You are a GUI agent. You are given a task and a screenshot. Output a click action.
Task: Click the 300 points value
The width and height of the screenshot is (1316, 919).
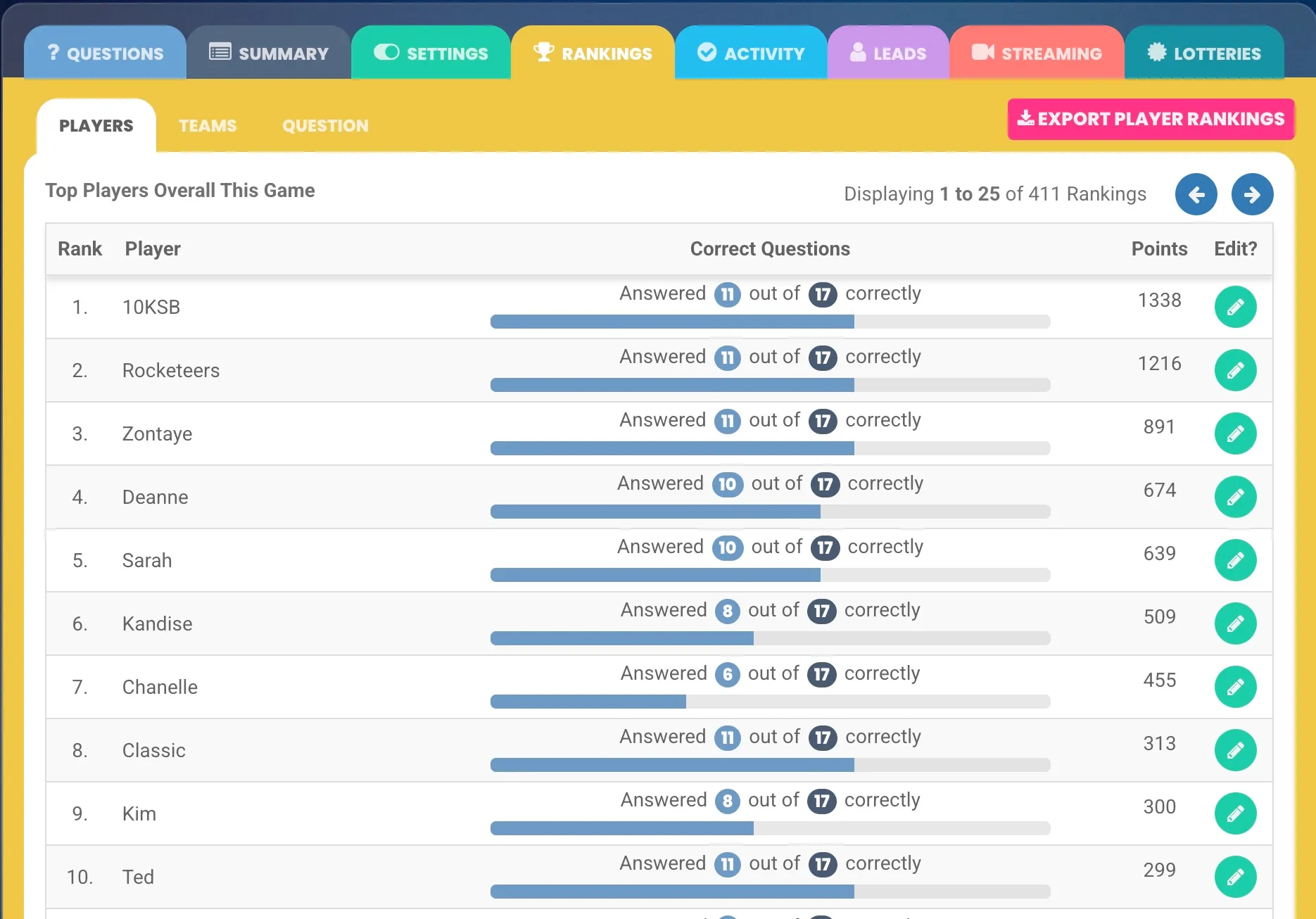pyautogui.click(x=1159, y=806)
